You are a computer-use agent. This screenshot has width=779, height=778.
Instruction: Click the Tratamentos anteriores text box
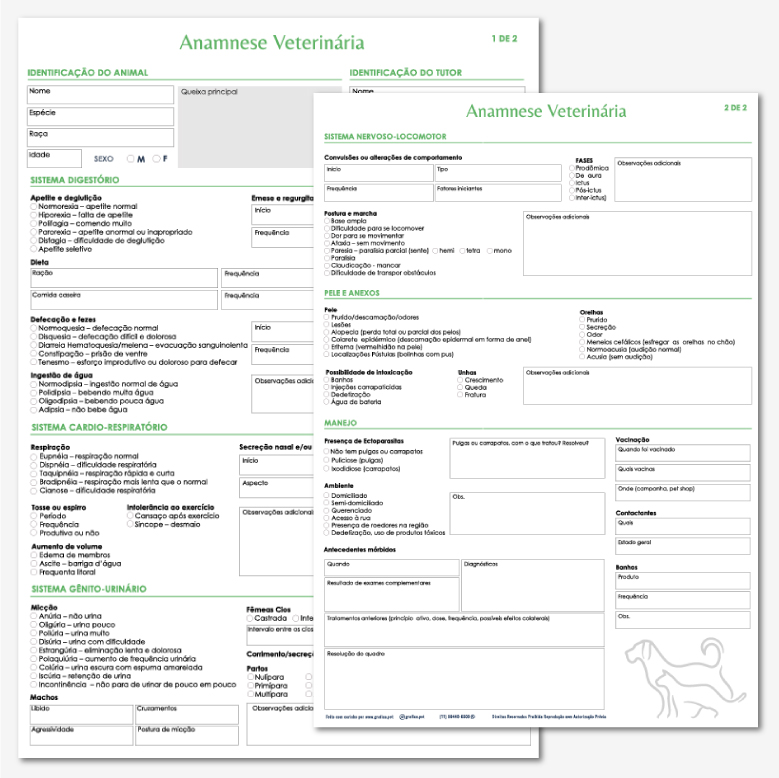tap(465, 629)
